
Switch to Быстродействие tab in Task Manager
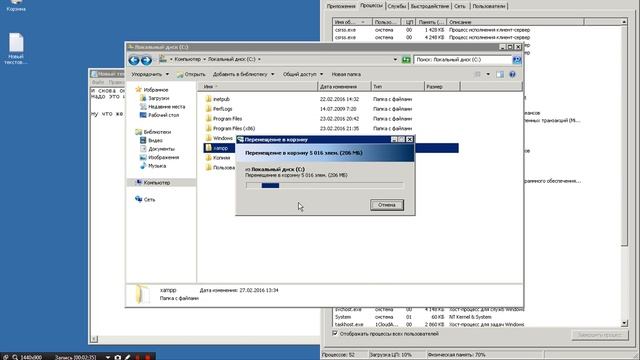pyautogui.click(x=430, y=6)
